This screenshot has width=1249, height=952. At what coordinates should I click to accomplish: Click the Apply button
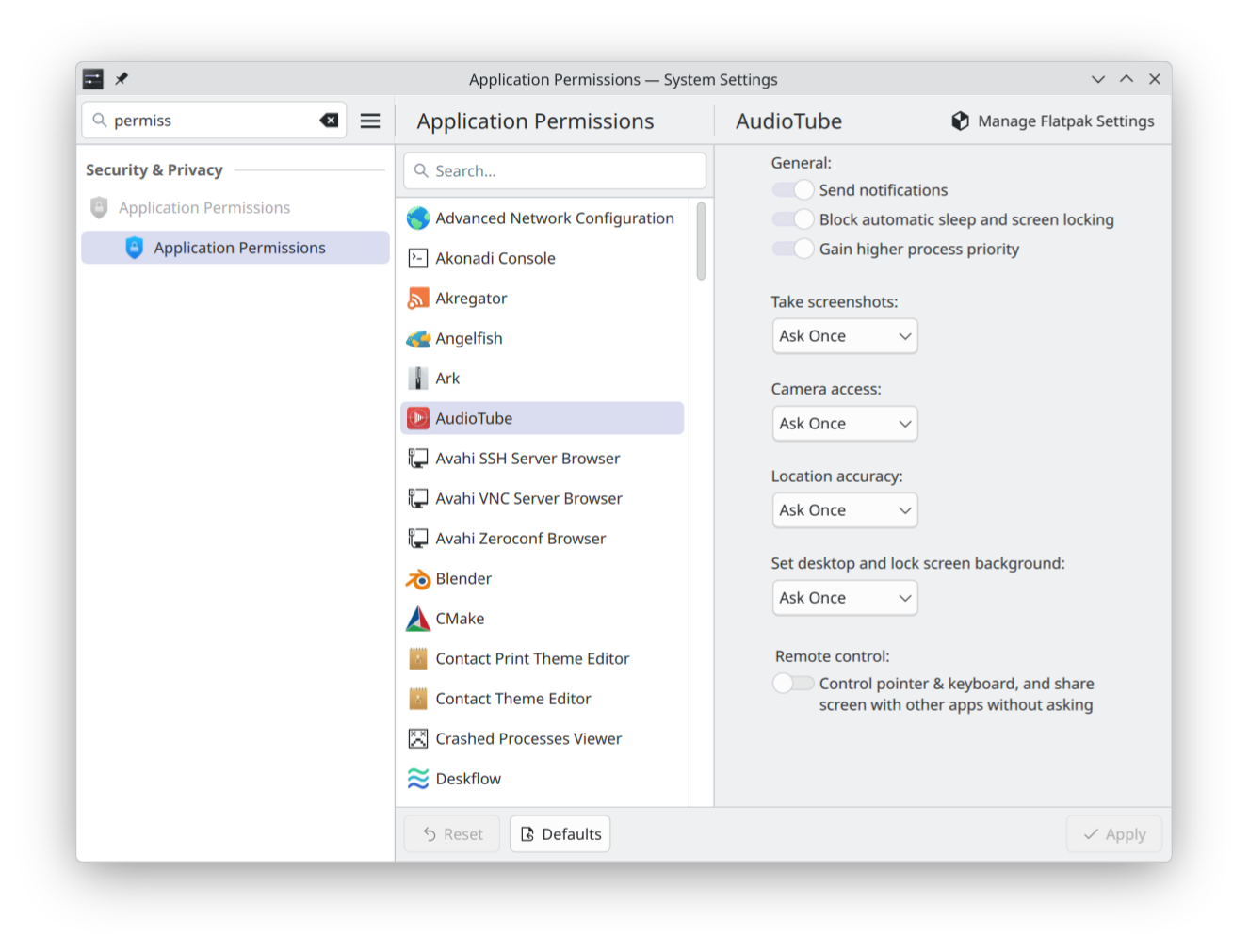[1114, 833]
